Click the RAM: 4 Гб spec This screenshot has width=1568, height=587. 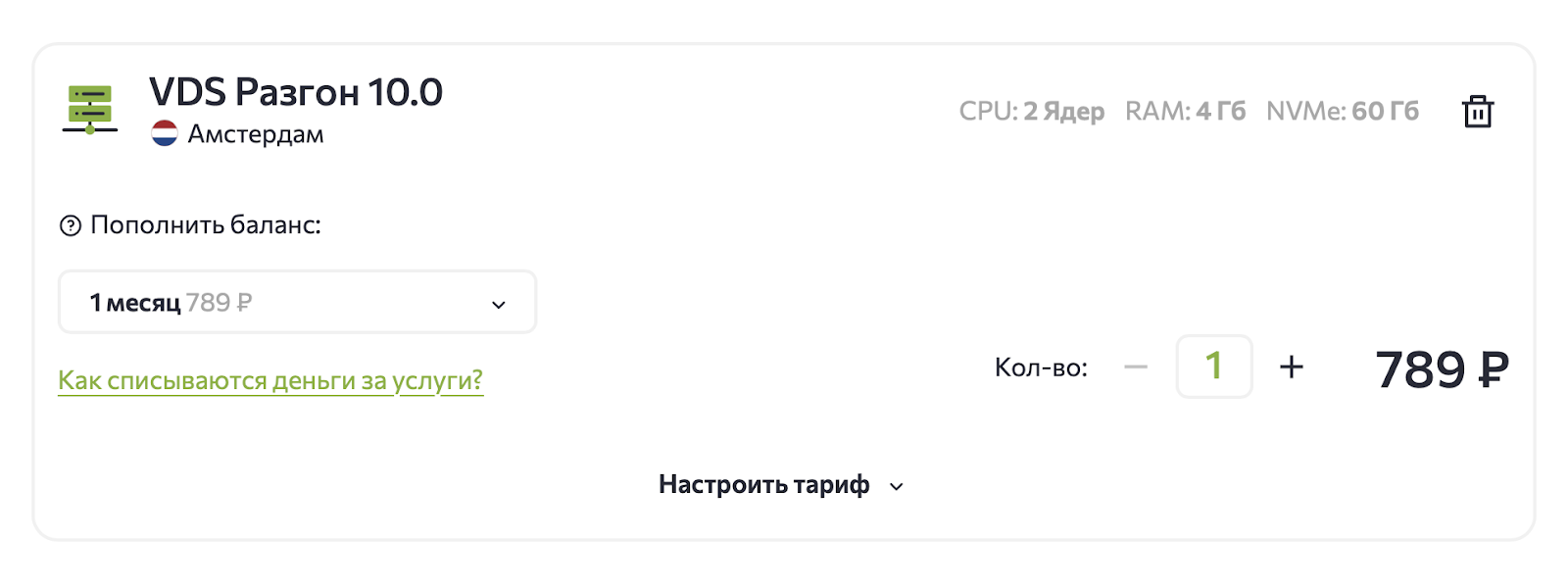click(1185, 112)
